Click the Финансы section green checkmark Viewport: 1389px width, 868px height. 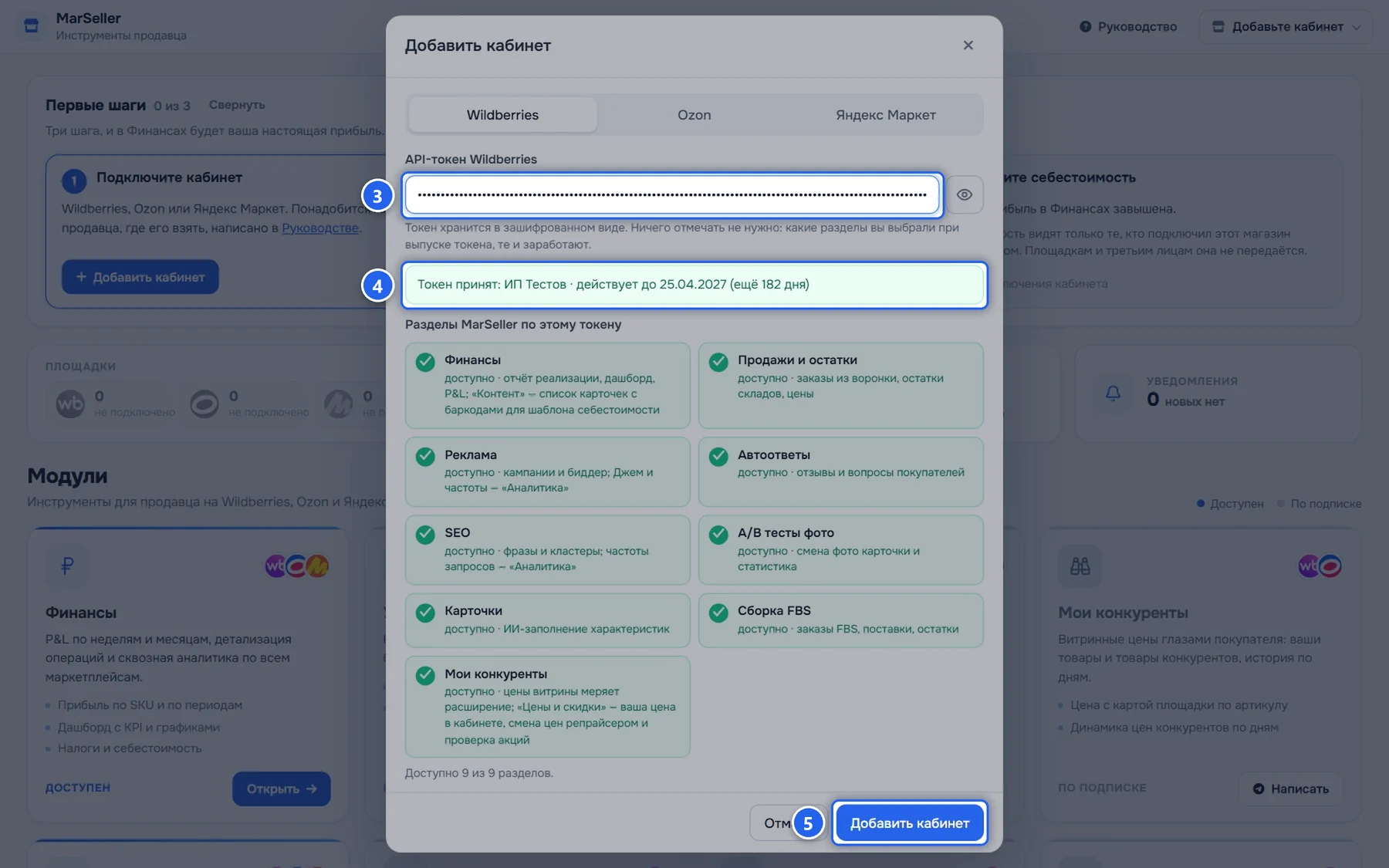(x=425, y=362)
